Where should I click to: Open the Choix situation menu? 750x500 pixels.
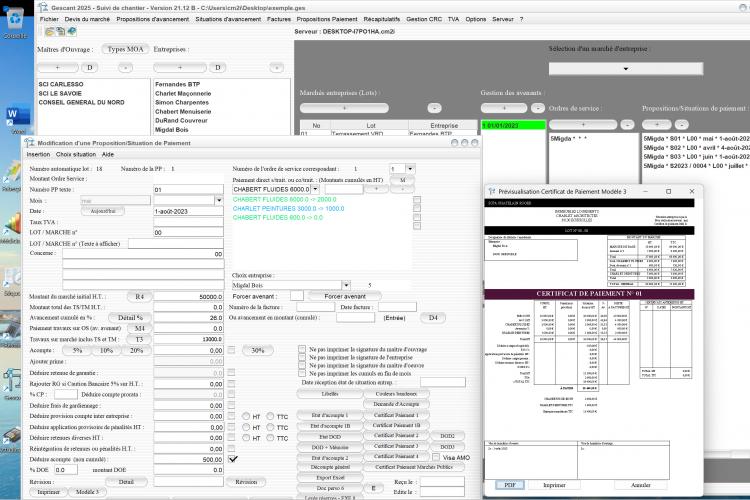tap(76, 155)
